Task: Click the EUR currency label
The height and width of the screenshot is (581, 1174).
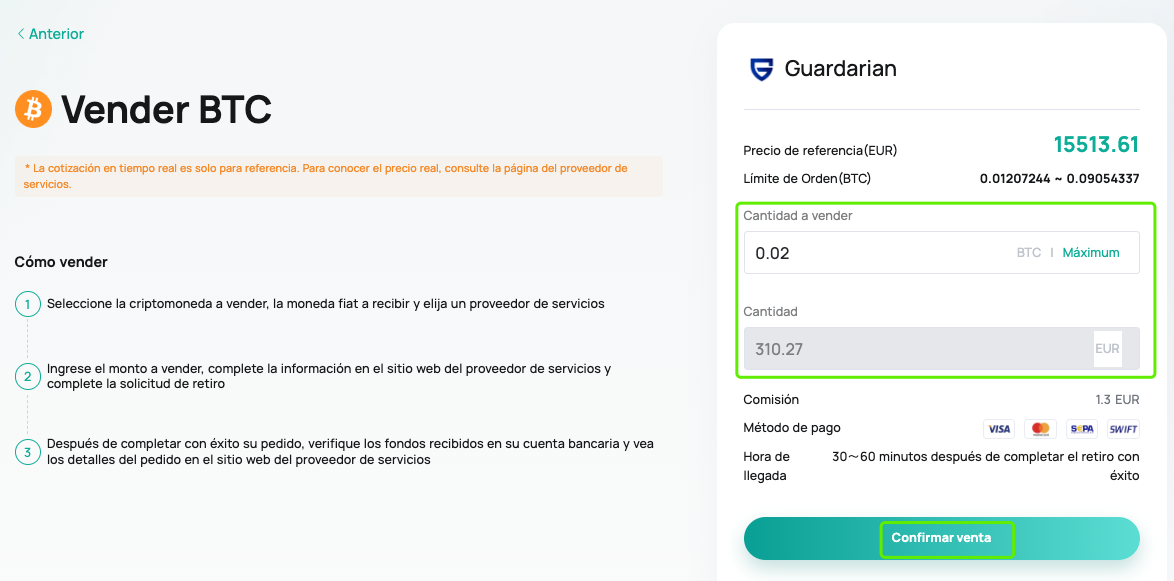Action: coord(1107,348)
